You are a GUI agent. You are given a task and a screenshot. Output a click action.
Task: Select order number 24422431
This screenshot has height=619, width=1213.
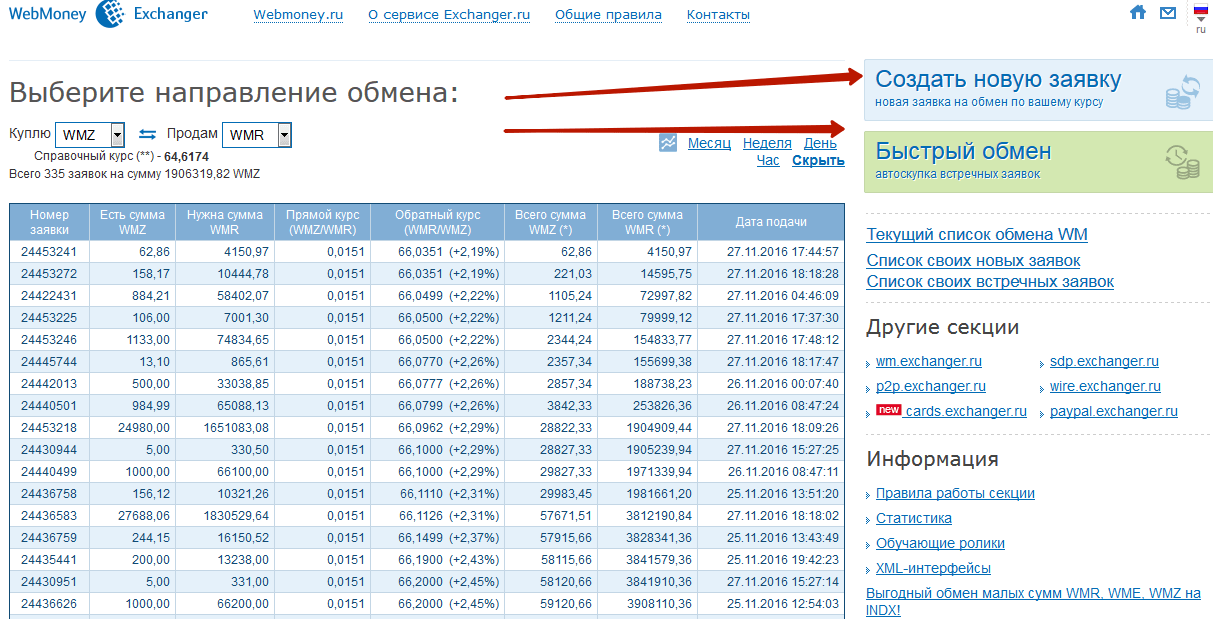click(49, 296)
